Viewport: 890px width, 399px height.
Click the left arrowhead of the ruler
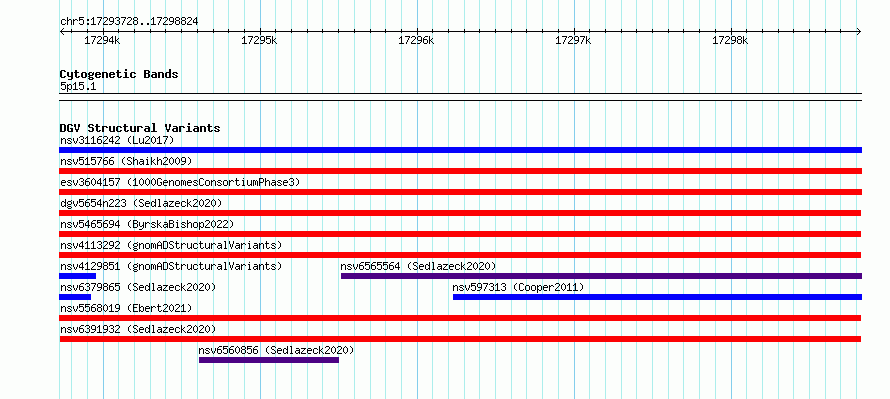coord(62,31)
